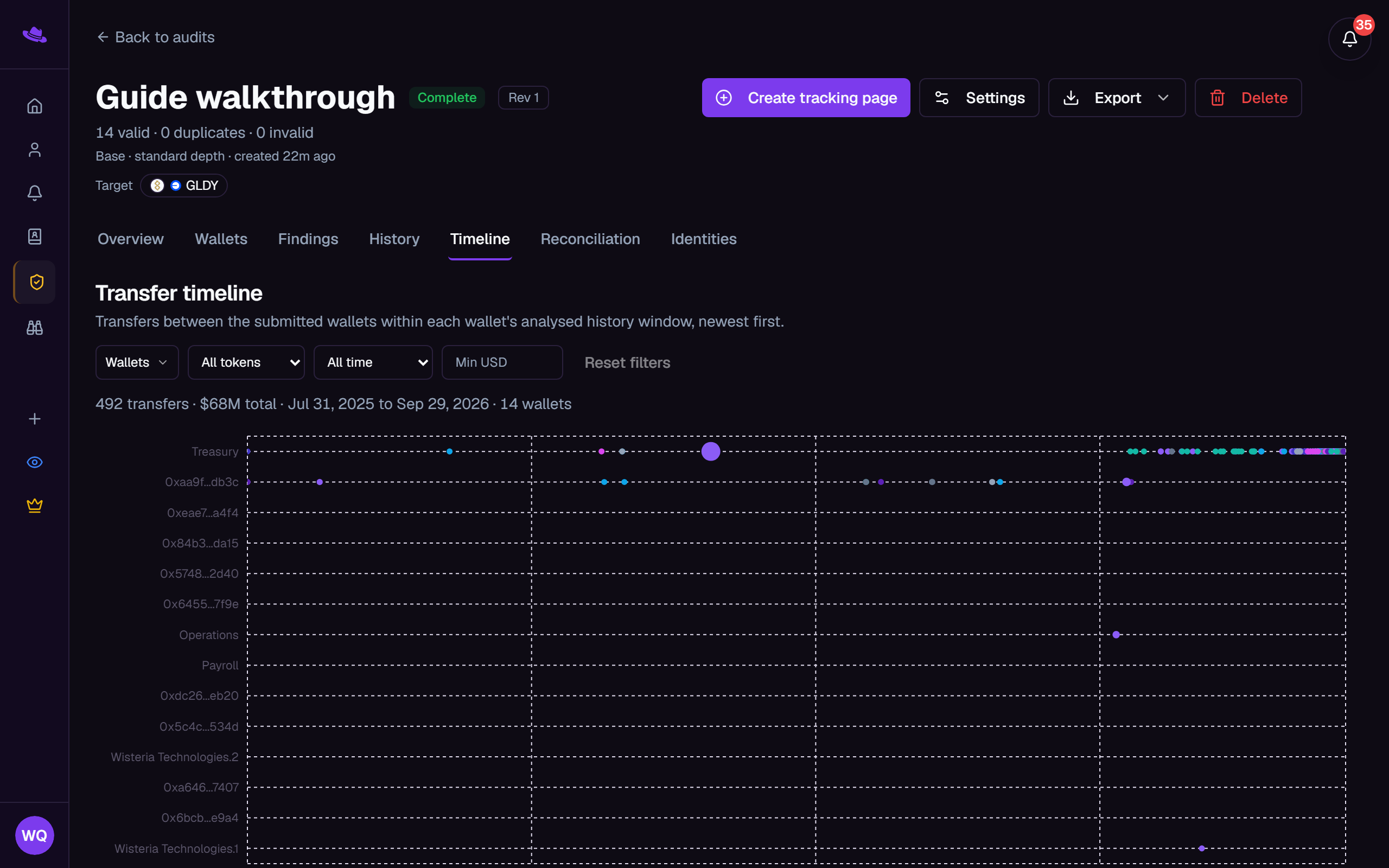
Task: Click Create tracking page button
Action: pyautogui.click(x=806, y=98)
